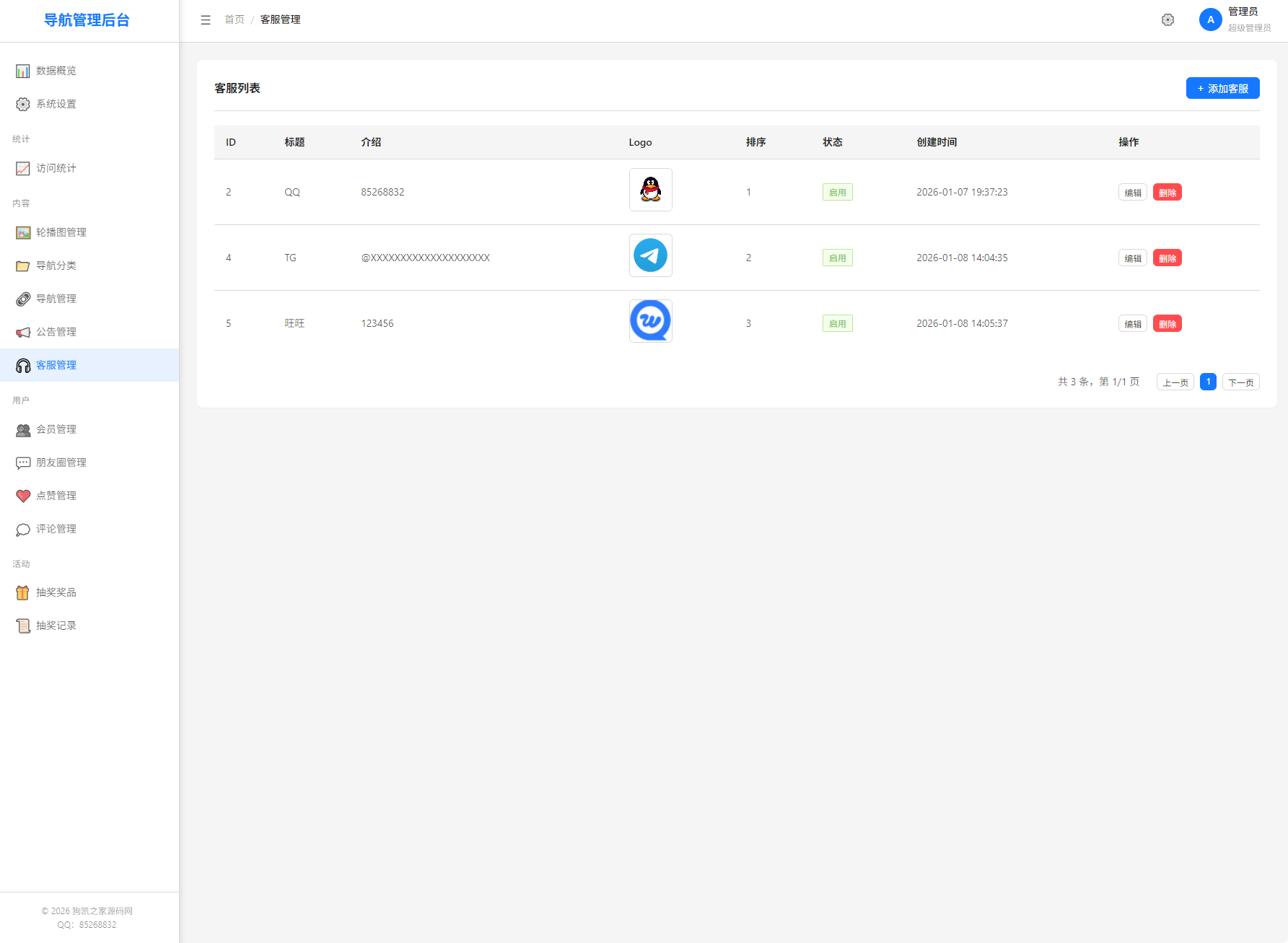Image resolution: width=1288 pixels, height=943 pixels.
Task: Click the 抽奖奖品 gift icon
Action: pyautogui.click(x=23, y=592)
